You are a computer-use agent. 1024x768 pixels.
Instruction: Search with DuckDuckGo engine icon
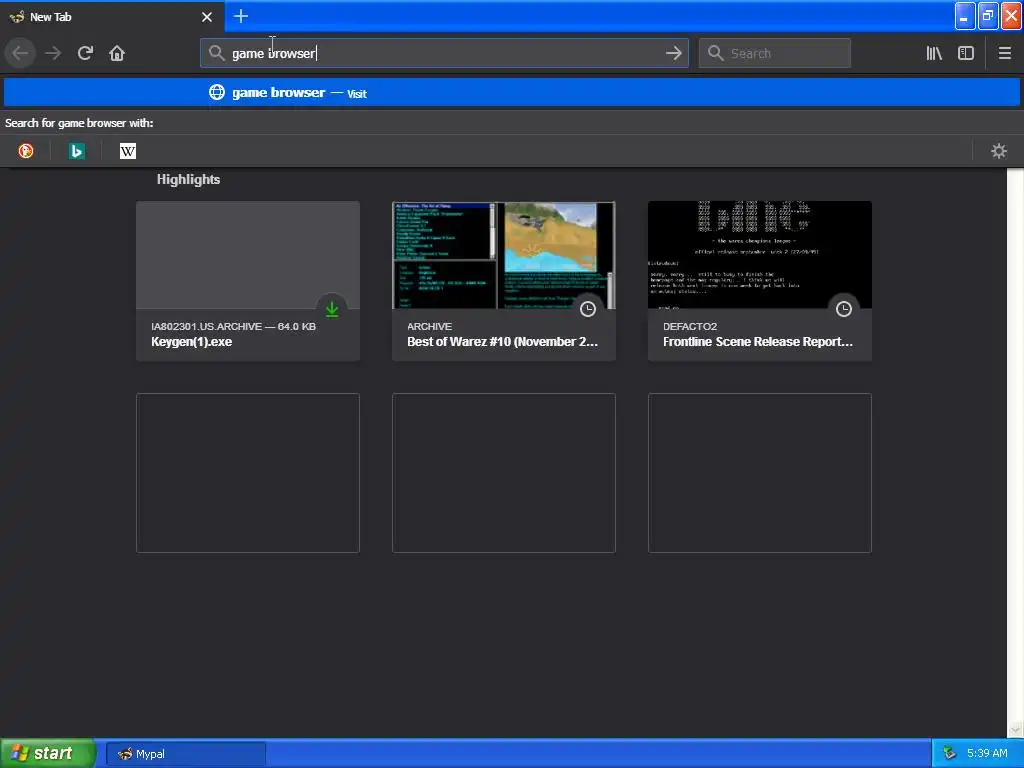[26, 151]
